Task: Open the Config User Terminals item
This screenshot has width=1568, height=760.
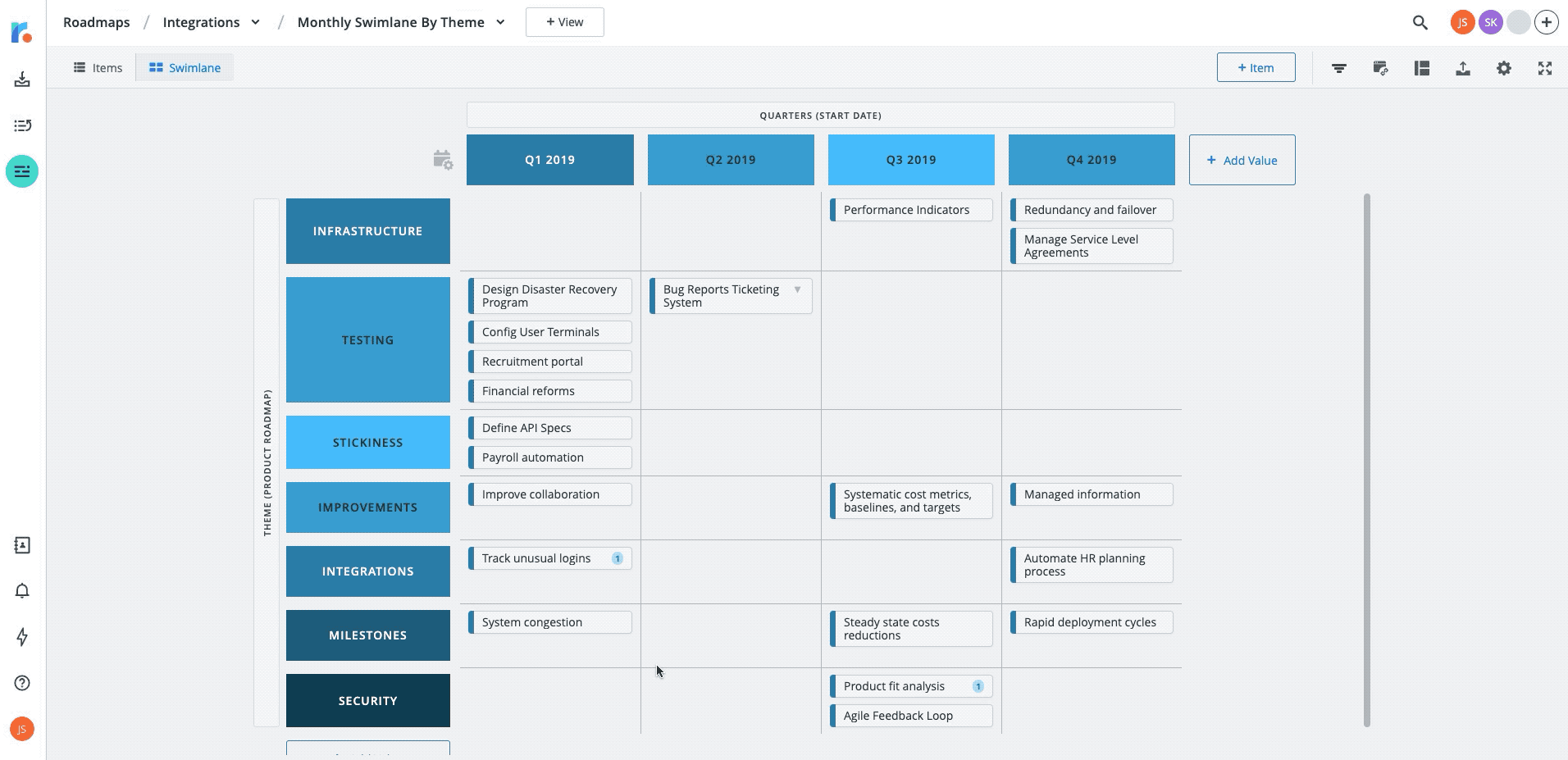Action: 550,332
